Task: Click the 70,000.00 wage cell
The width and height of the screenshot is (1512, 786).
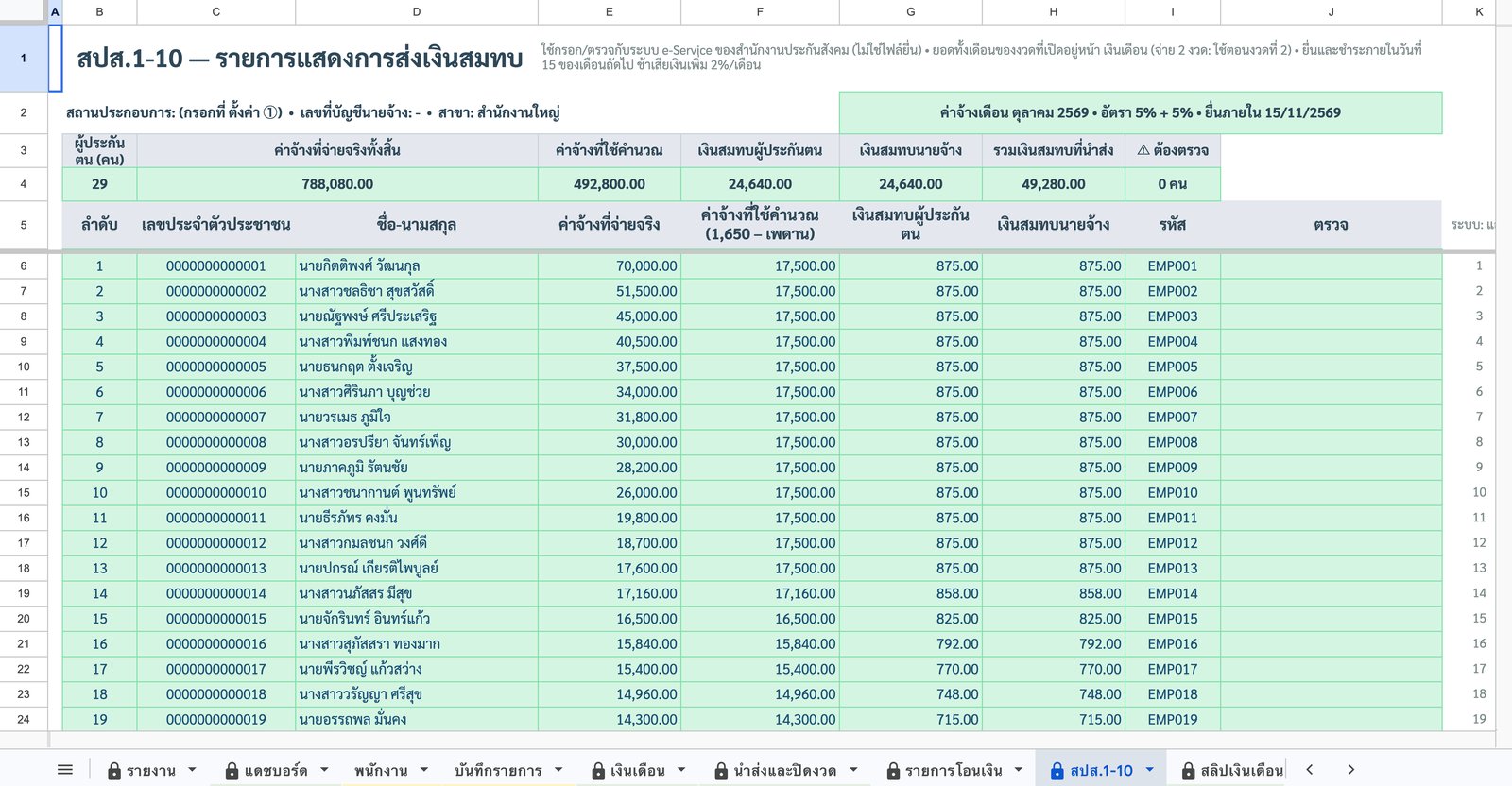Action: [x=610, y=266]
